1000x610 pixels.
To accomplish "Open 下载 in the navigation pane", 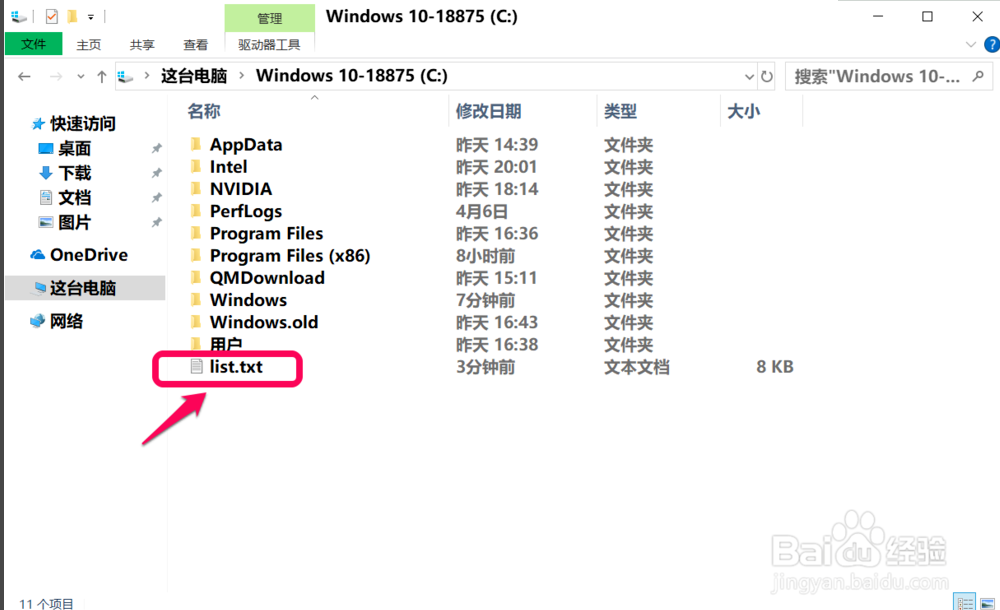I will coord(75,173).
